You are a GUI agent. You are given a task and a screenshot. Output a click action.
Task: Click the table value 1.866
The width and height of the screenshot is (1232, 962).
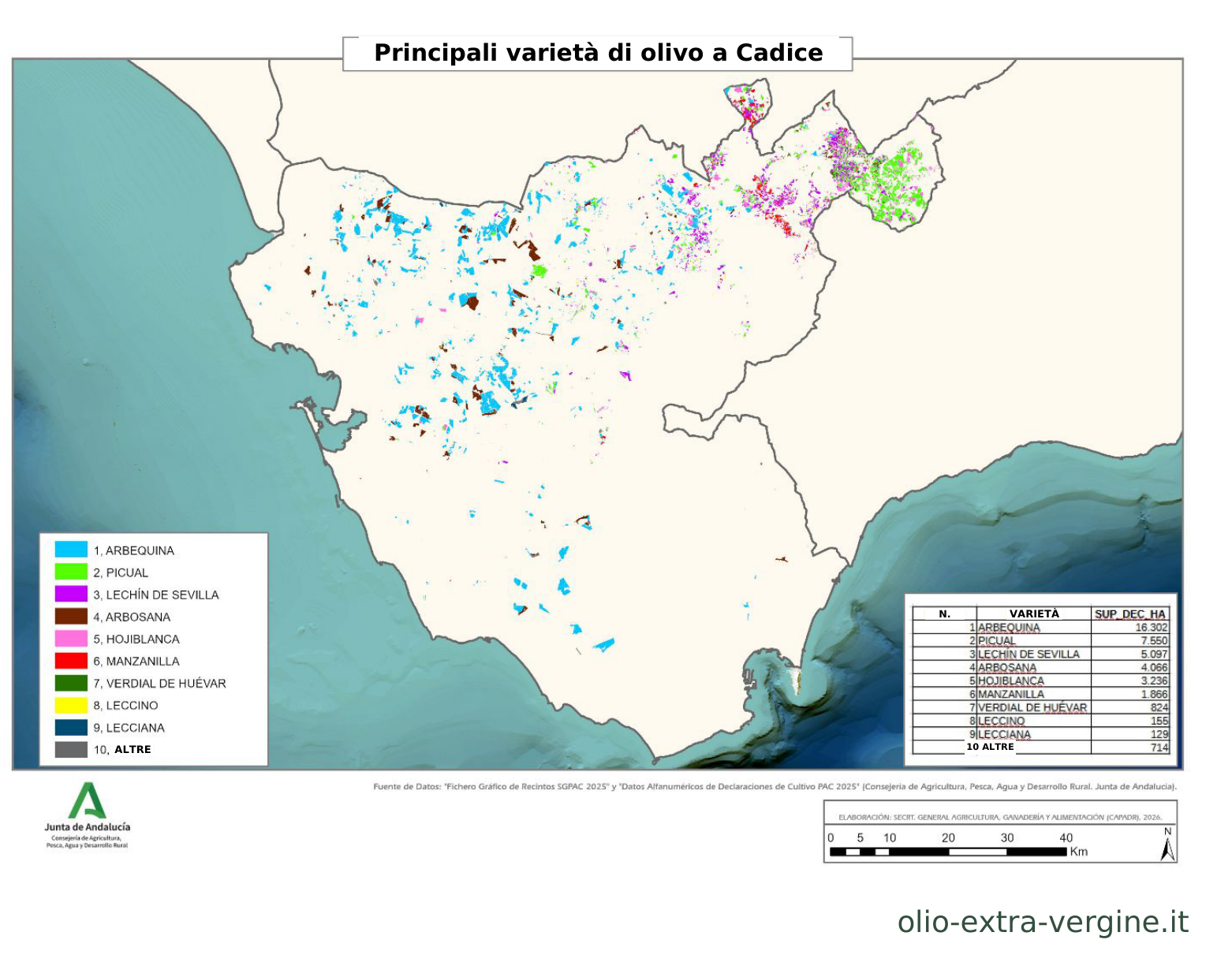(x=1154, y=695)
